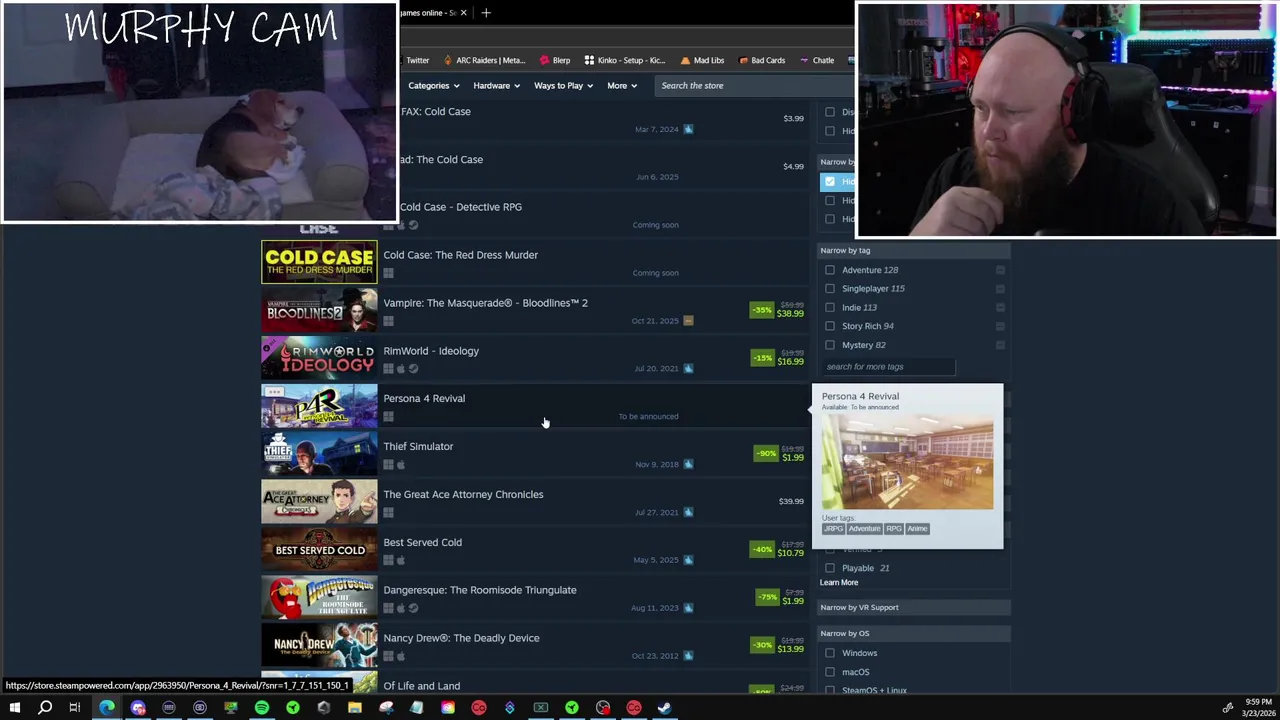Open Task View in the taskbar
1280x720 pixels.
point(75,708)
